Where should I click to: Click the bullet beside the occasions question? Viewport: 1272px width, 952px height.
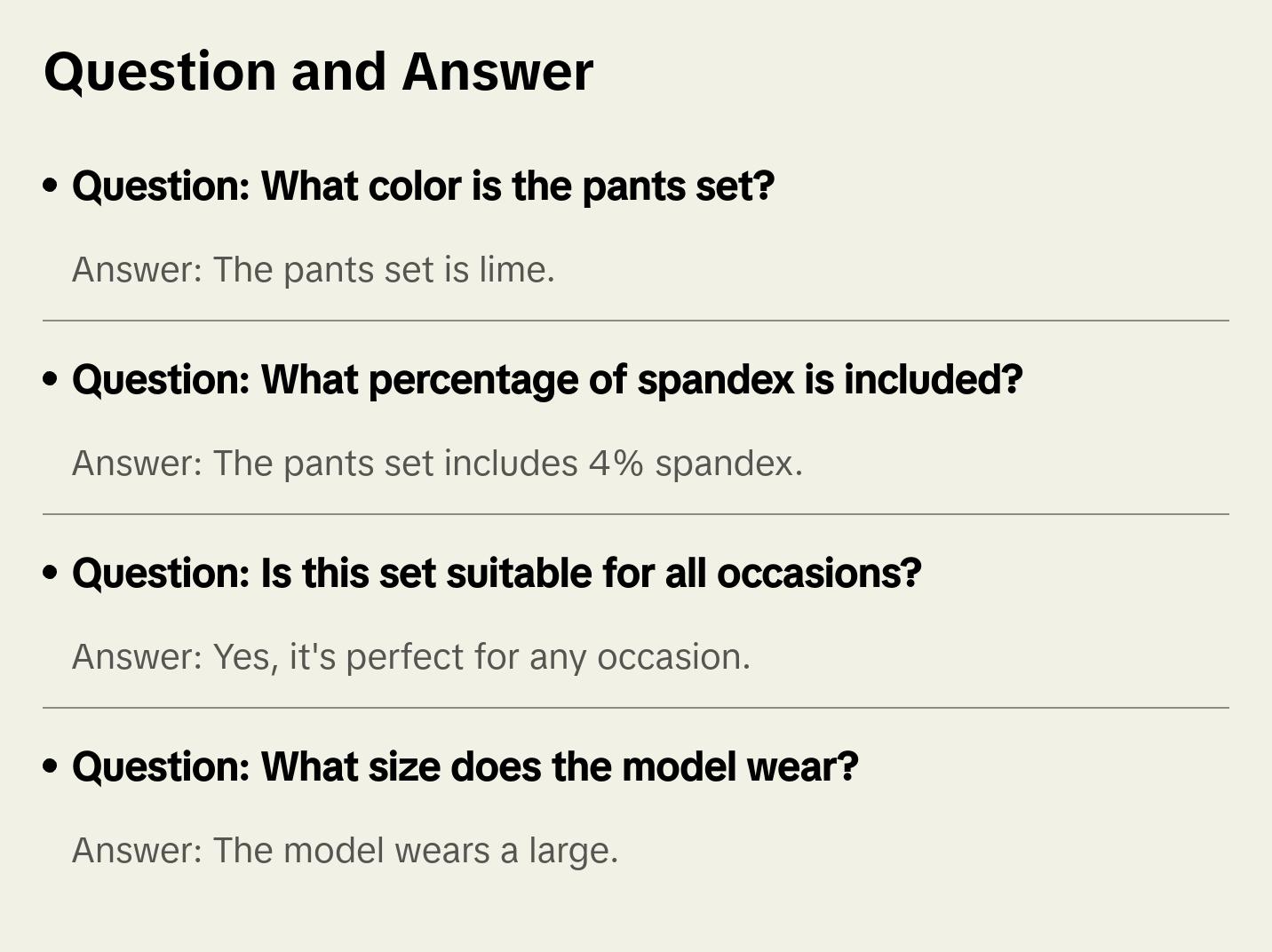51,574
